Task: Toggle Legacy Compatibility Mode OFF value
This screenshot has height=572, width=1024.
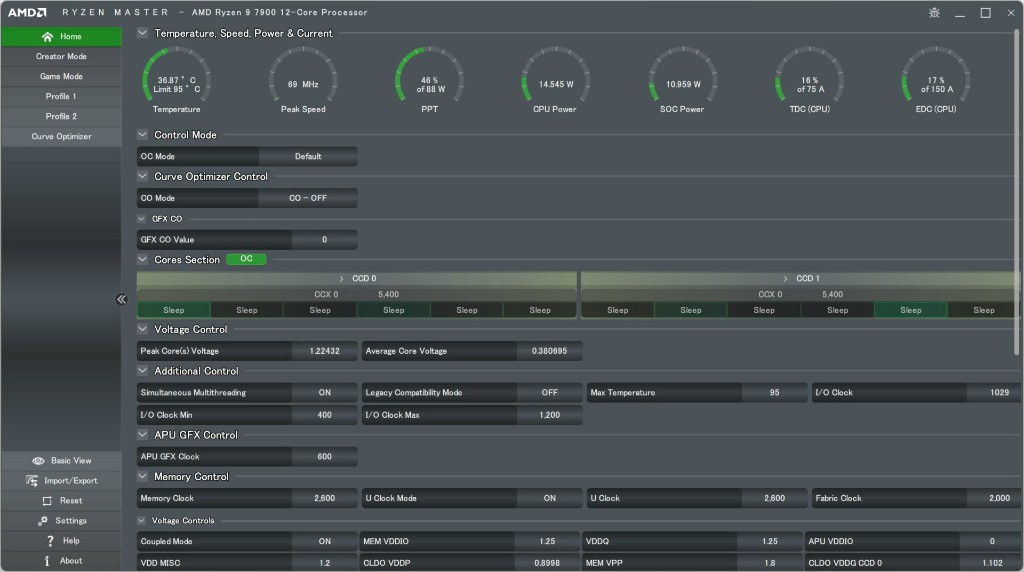Action: (x=549, y=393)
